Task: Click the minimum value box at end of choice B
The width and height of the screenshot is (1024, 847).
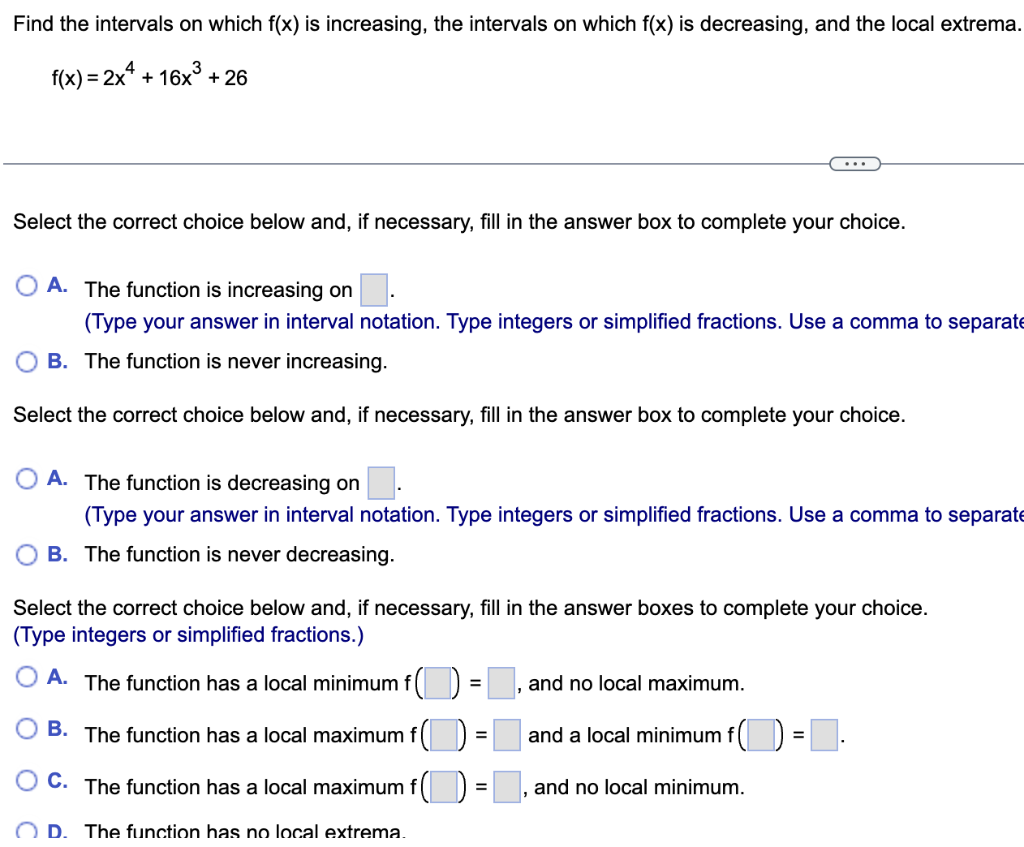Action: point(824,735)
